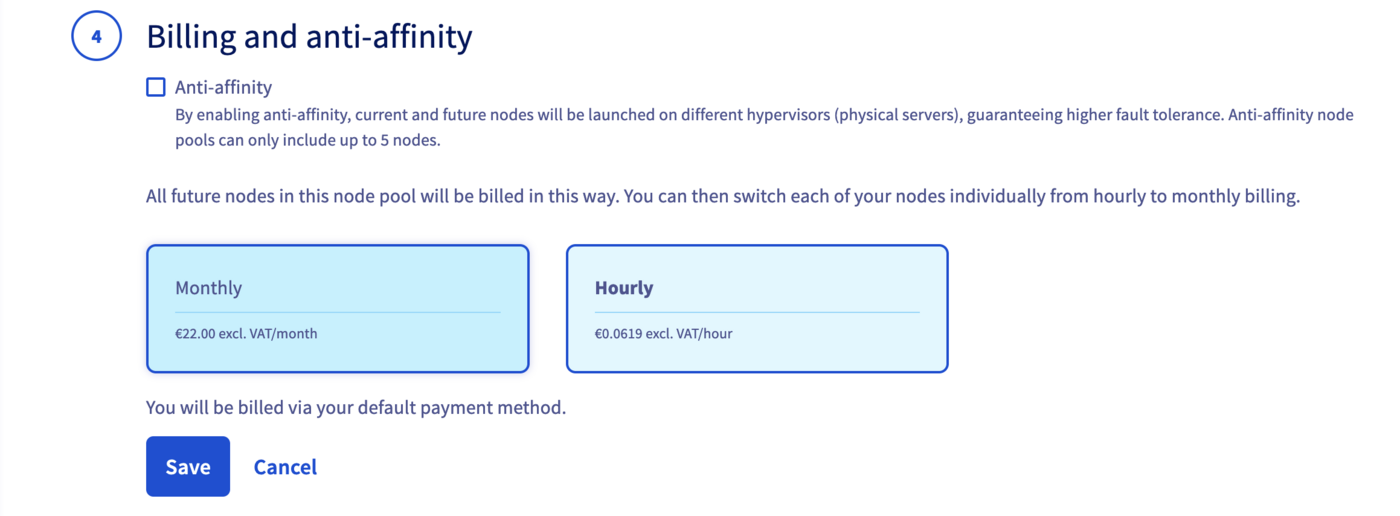Screen dimensions: 1400x516
Task: Click the step 4 circle icon
Action: click(x=96, y=38)
